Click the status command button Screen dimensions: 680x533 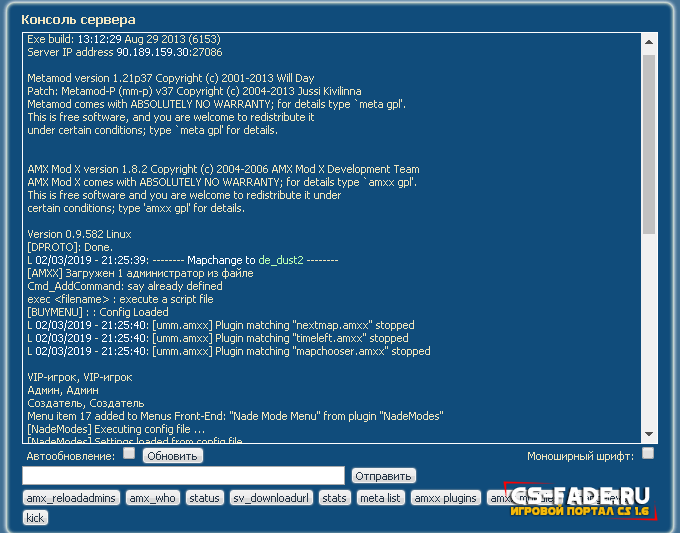(205, 498)
